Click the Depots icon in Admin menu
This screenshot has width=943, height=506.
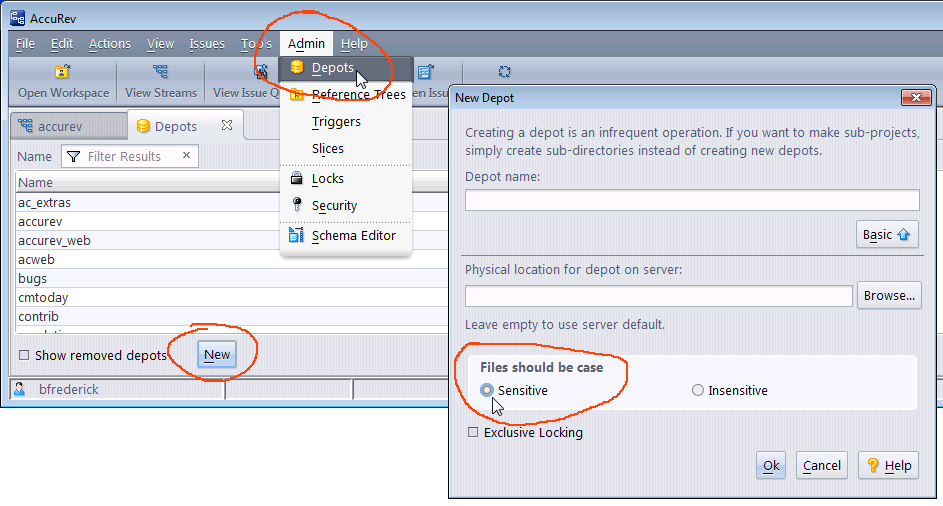(x=296, y=67)
